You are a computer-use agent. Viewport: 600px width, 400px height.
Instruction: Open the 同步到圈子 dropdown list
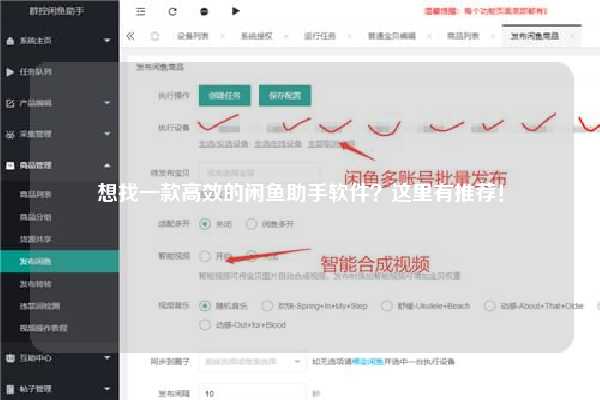click(252, 361)
